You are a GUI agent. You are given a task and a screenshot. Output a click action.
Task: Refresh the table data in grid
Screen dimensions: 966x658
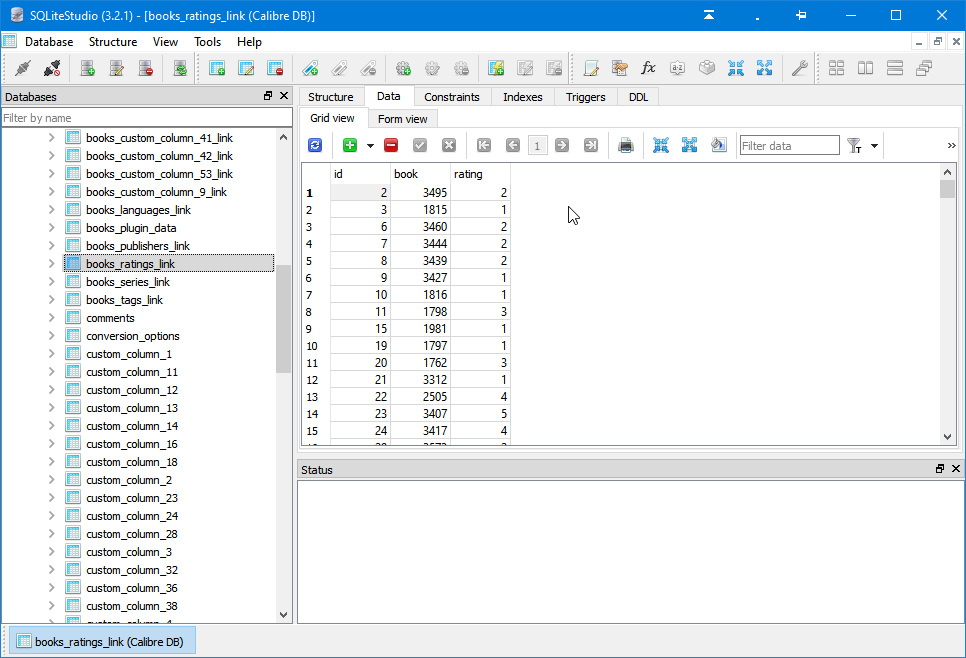315,145
